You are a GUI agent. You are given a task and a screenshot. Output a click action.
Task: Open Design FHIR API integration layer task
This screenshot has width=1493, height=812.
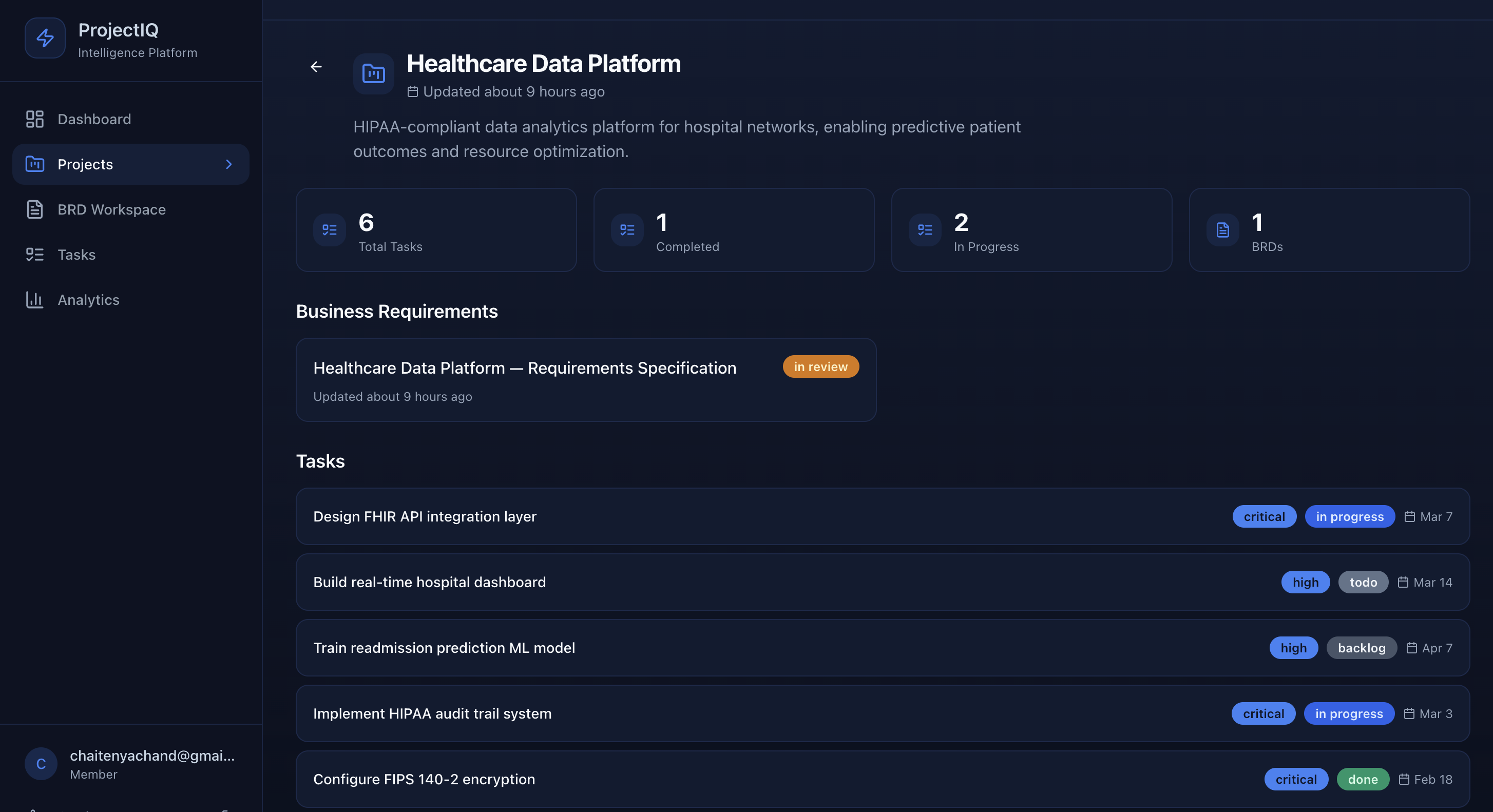pyautogui.click(x=425, y=516)
